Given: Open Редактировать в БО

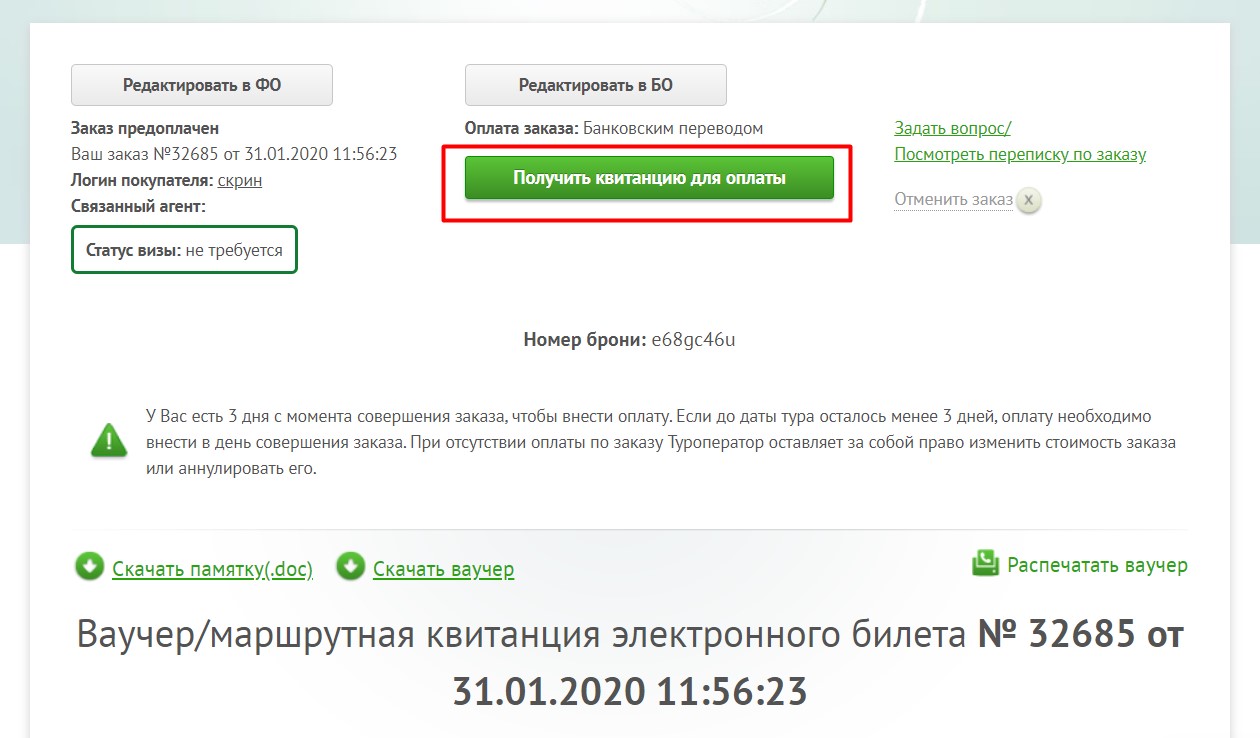Looking at the screenshot, I should [x=596, y=85].
